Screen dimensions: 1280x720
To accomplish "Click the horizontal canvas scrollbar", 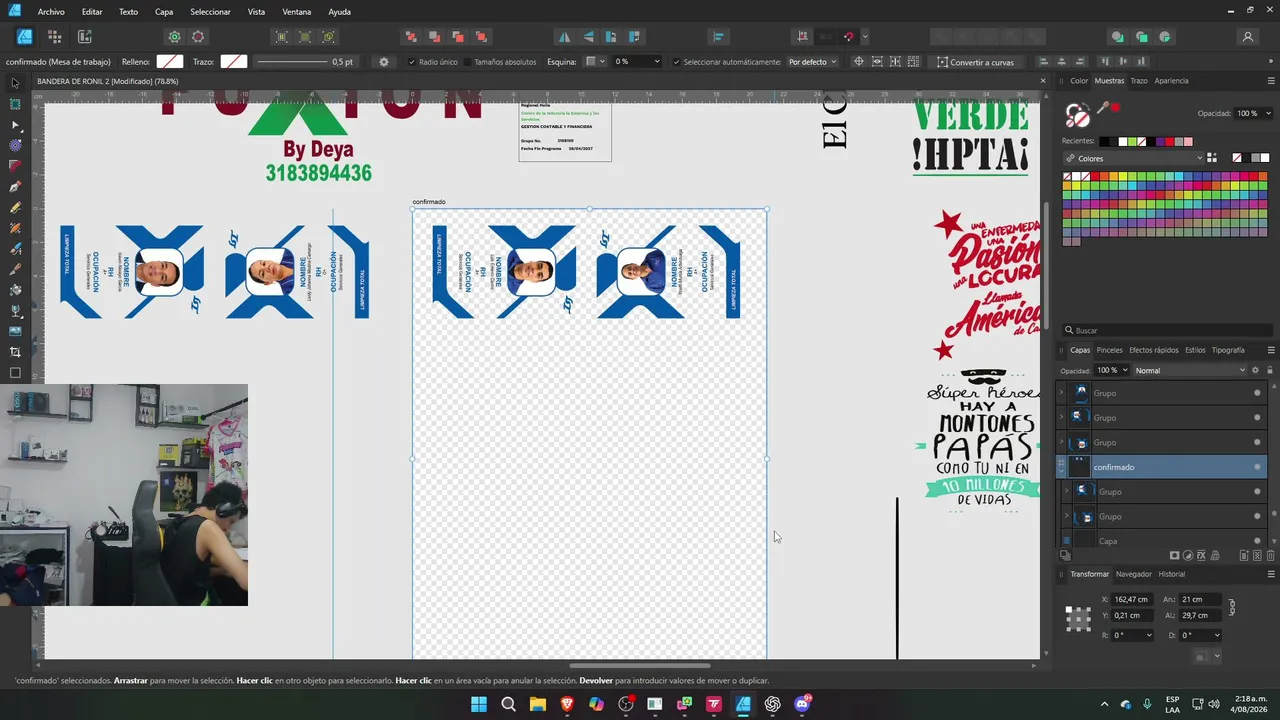I will coord(640,665).
